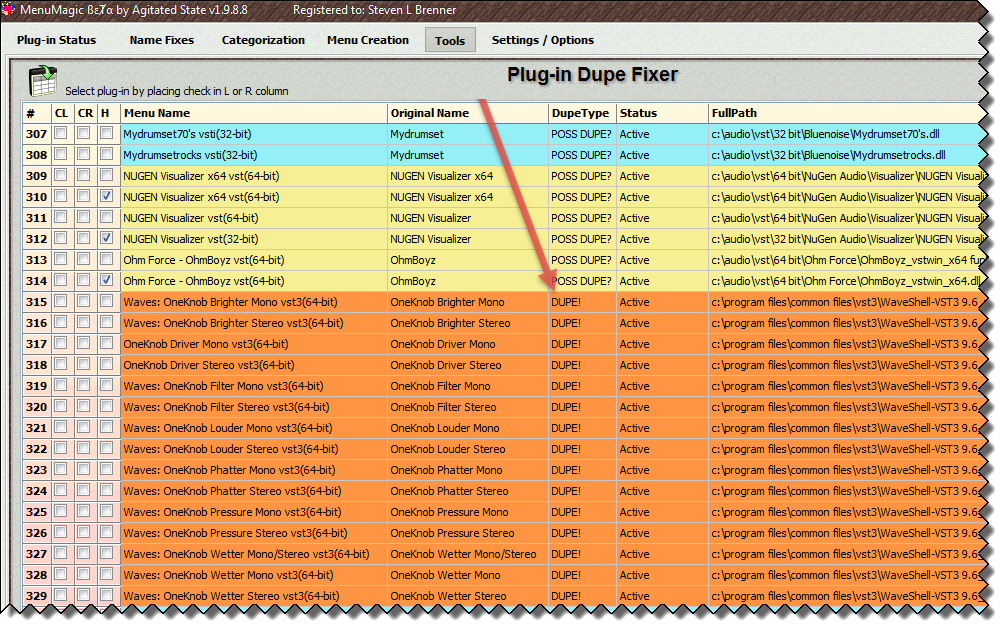Screen dimensions: 1004x630
Task: Check the H box in row 324
Action: pos(107,490)
